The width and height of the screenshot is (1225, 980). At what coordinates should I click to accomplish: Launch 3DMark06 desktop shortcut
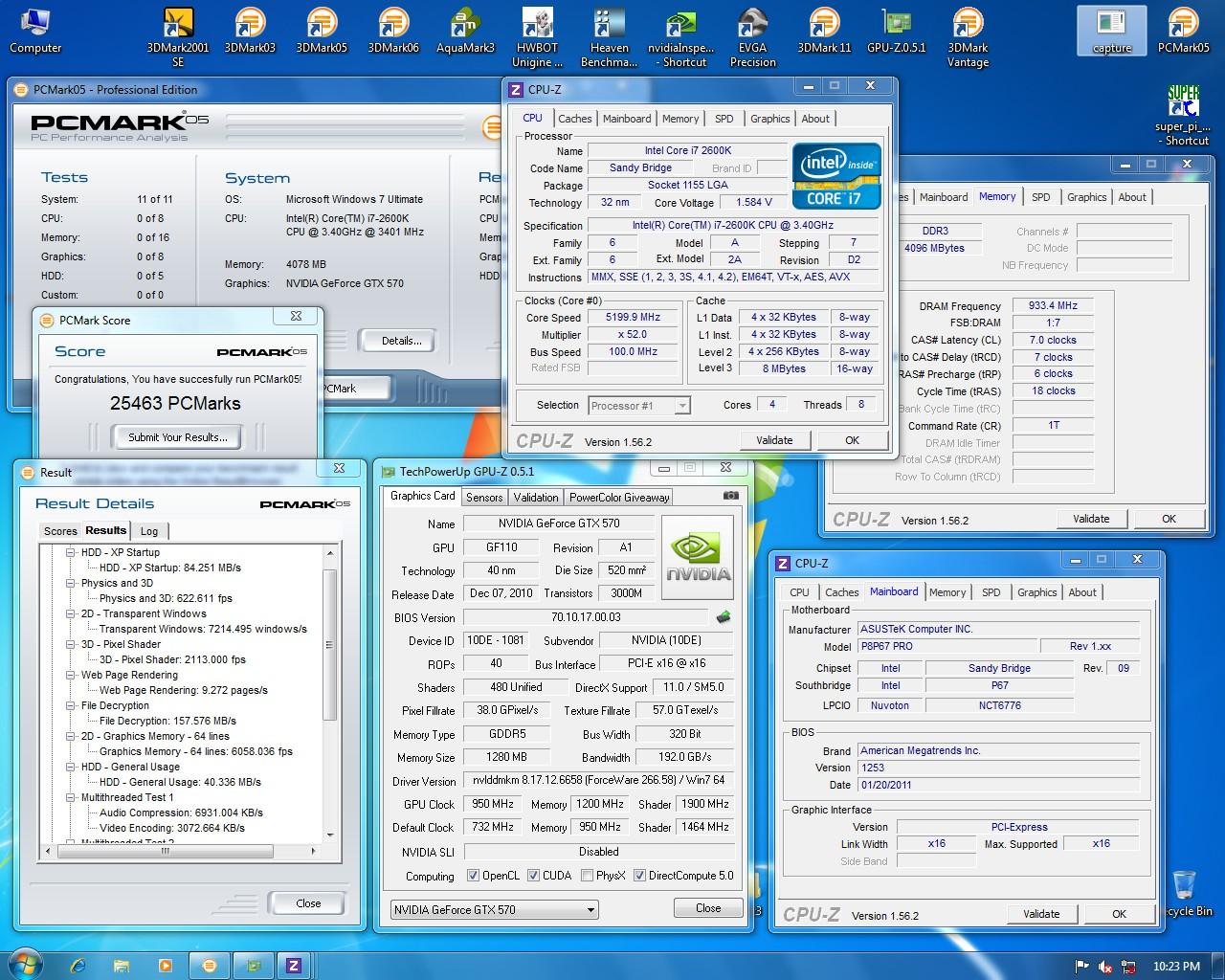[393, 31]
